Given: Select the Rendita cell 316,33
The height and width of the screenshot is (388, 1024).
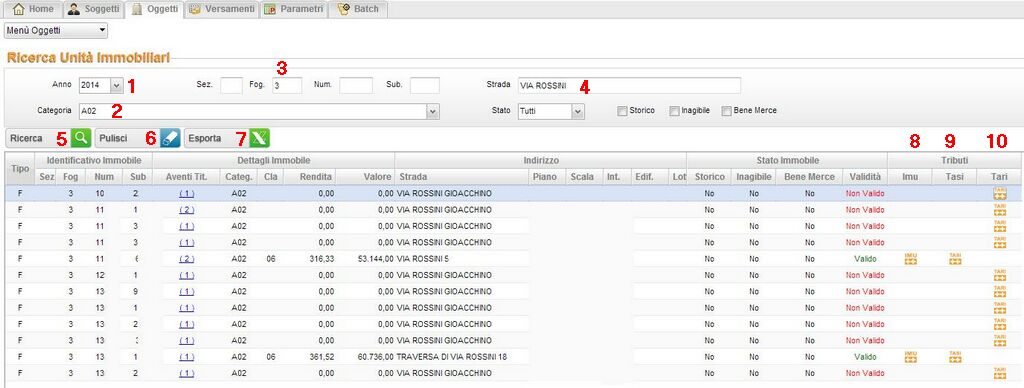Looking at the screenshot, I should (x=323, y=259).
